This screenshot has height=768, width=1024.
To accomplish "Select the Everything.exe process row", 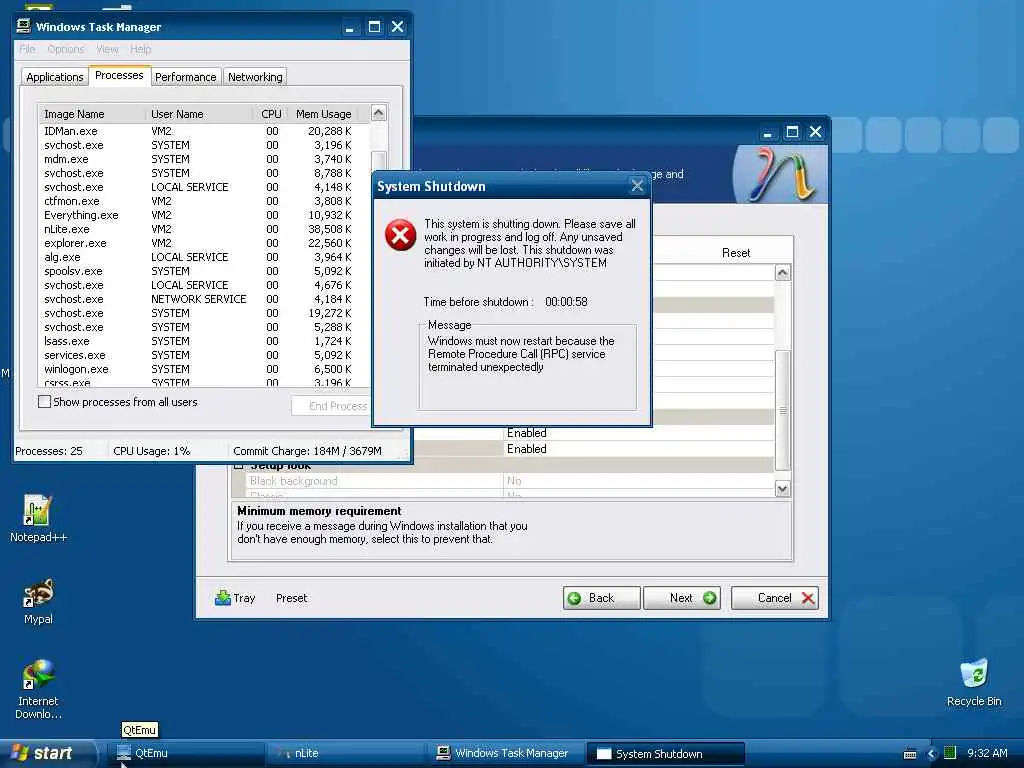I will tap(204, 215).
